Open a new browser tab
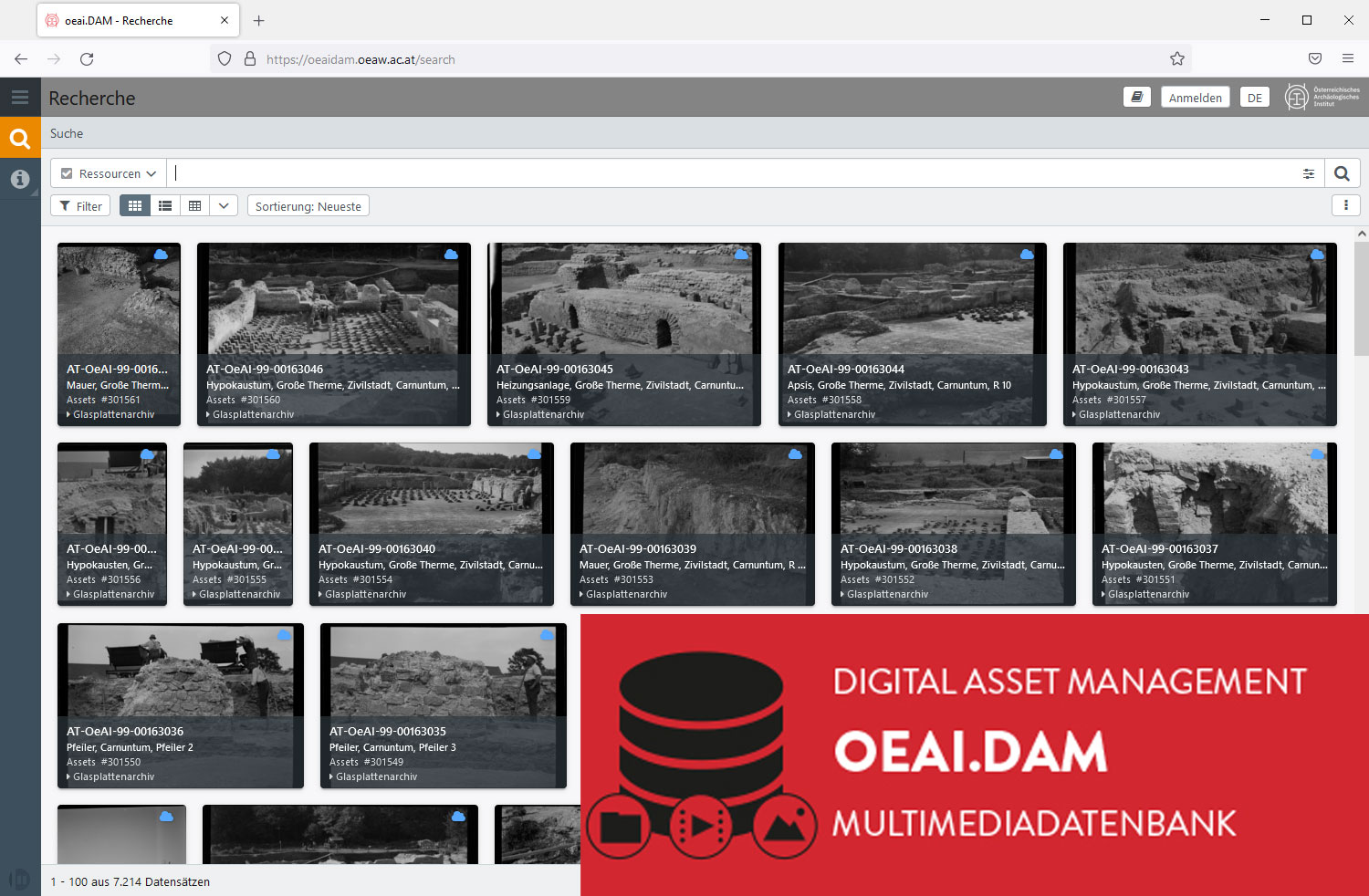This screenshot has height=896, width=1369. pos(259,20)
